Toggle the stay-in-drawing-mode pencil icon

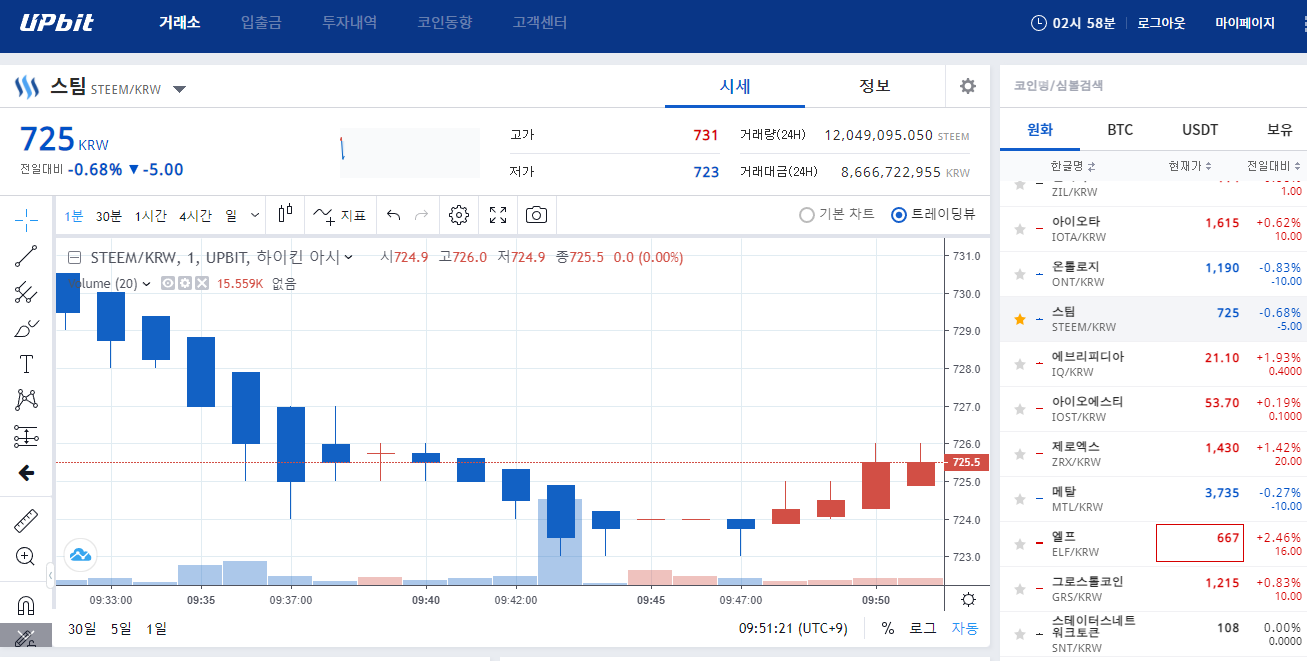27,636
